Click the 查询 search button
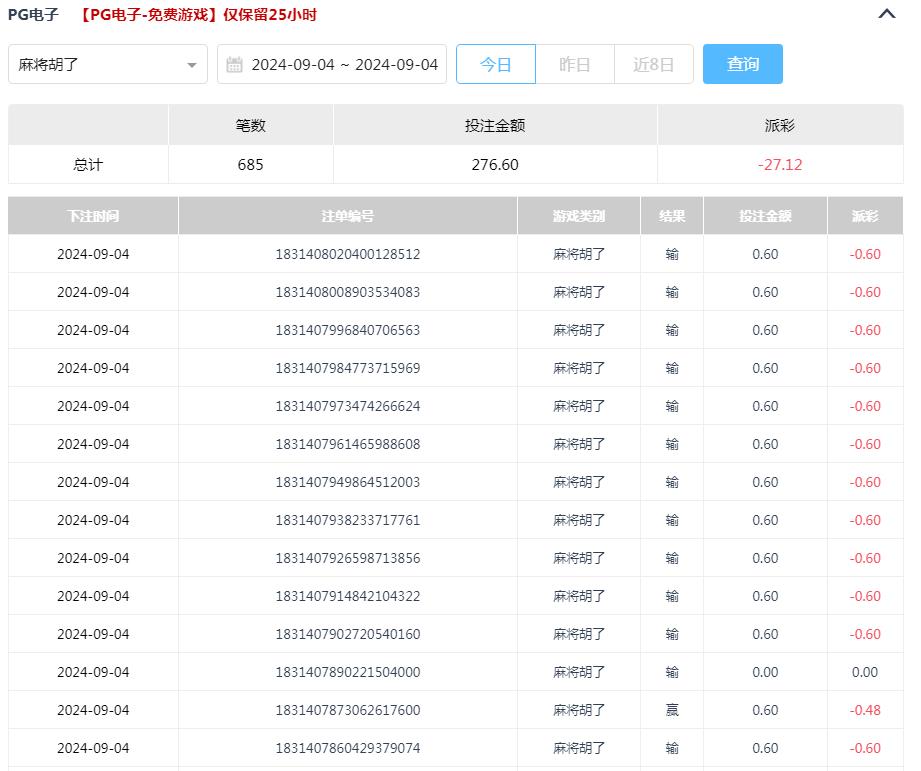This screenshot has height=771, width=921. [743, 63]
